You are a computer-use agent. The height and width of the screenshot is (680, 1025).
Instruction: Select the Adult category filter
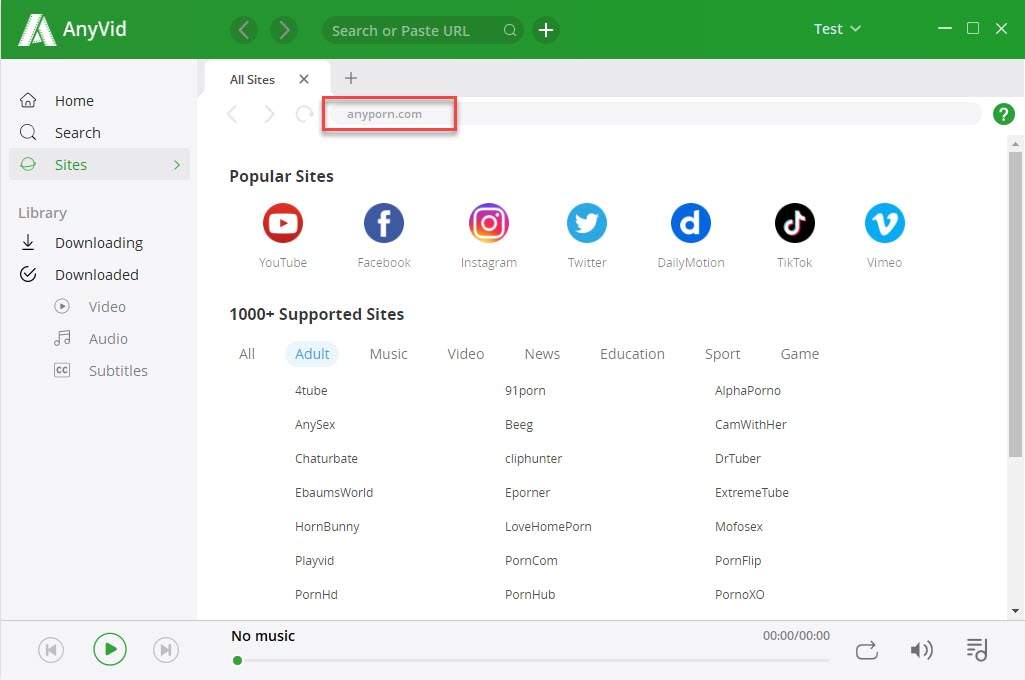[312, 354]
